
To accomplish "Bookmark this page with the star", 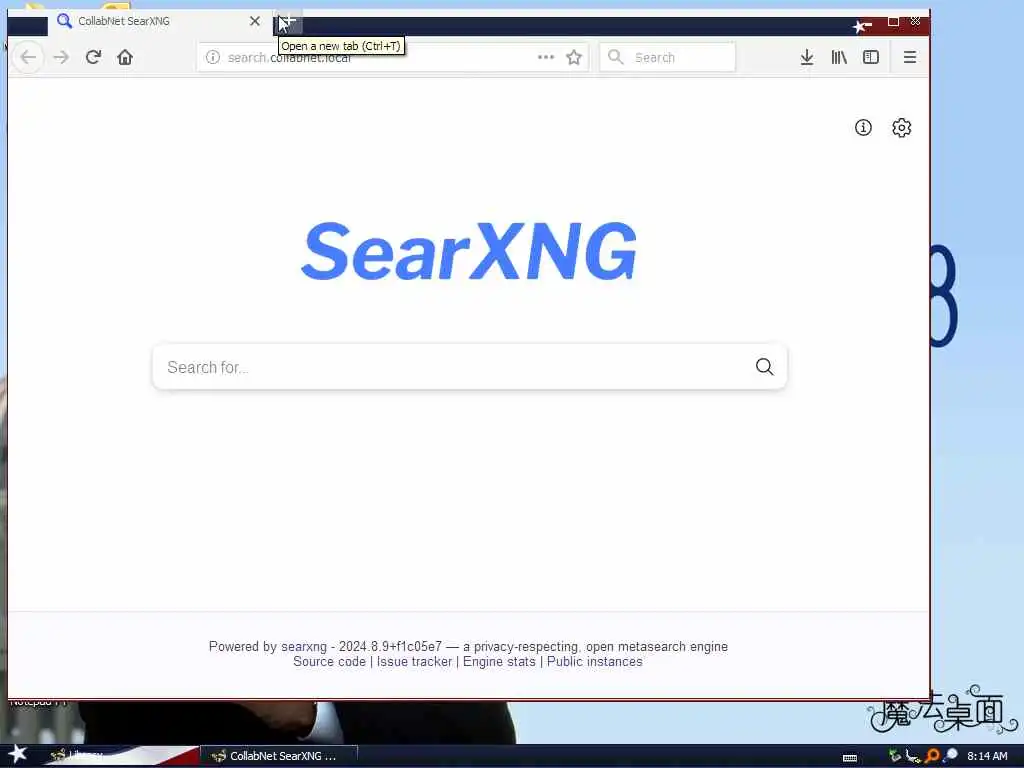I will [x=574, y=57].
